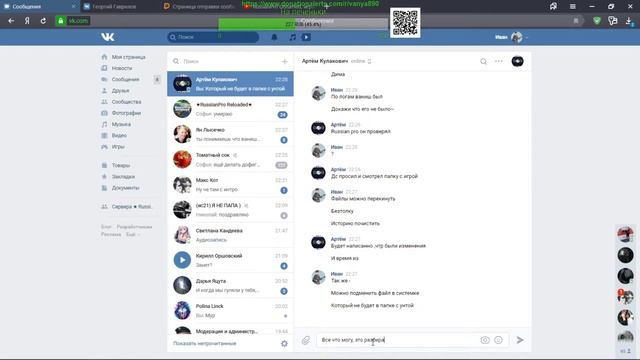Viewport: 640px width, 360px height.
Task: Open the browser hamburger menu icon
Action: 573,6
